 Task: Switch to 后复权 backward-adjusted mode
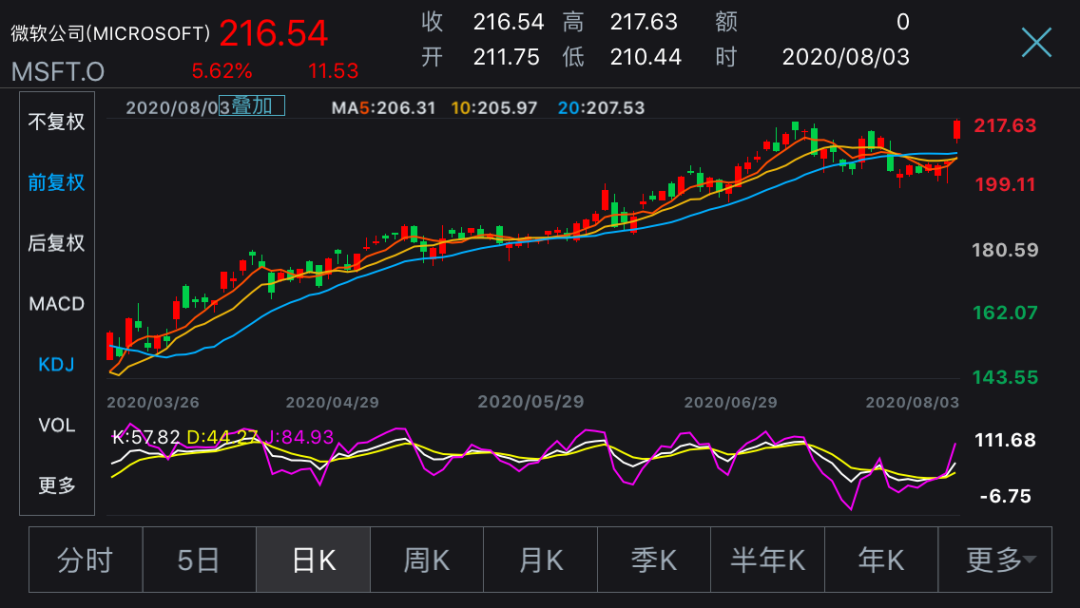55,243
